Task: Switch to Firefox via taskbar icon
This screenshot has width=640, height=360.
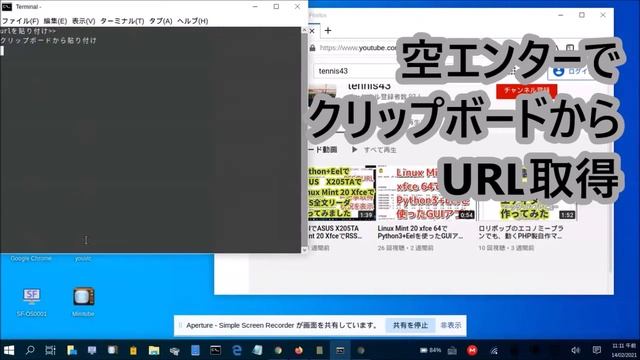Action: tap(299, 350)
